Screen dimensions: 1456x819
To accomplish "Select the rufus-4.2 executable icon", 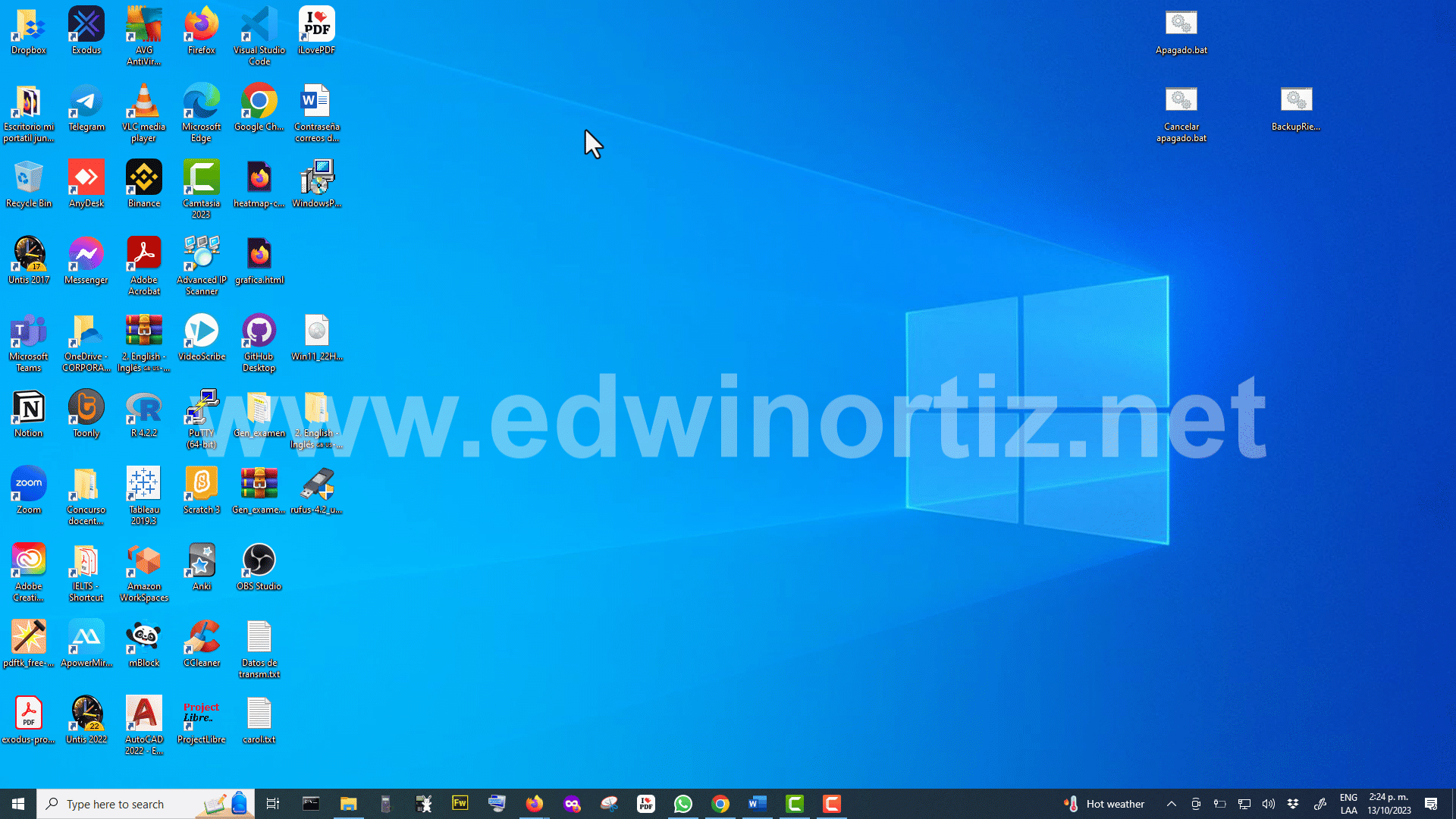I will tap(317, 491).
